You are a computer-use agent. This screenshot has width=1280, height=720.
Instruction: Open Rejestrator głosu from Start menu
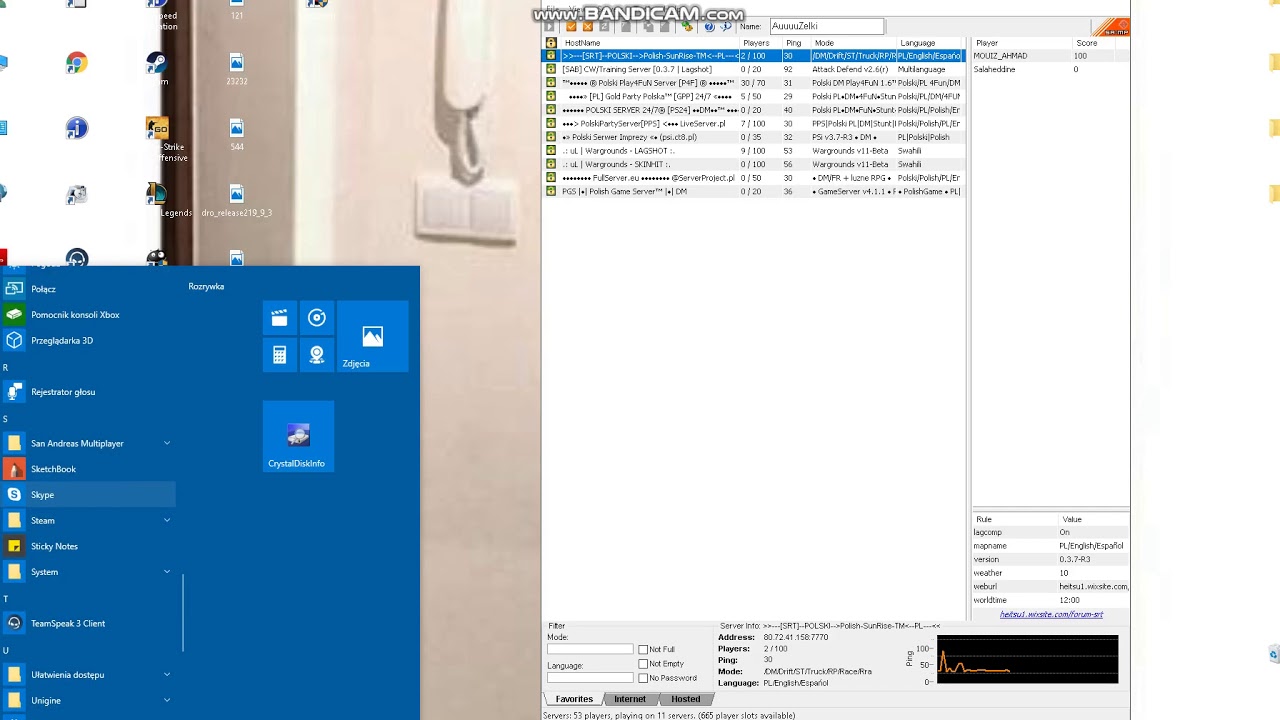click(88, 392)
